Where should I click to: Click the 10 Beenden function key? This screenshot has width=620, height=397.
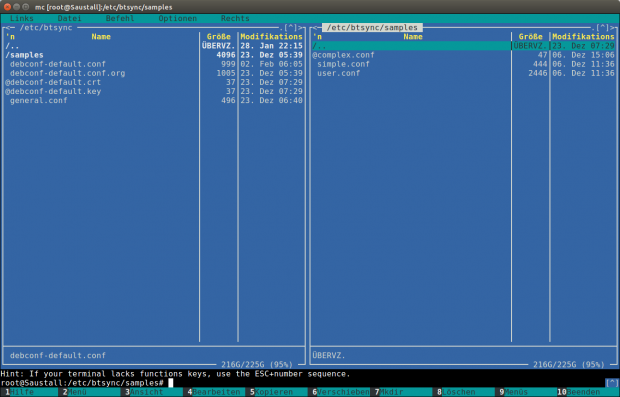tap(588, 392)
